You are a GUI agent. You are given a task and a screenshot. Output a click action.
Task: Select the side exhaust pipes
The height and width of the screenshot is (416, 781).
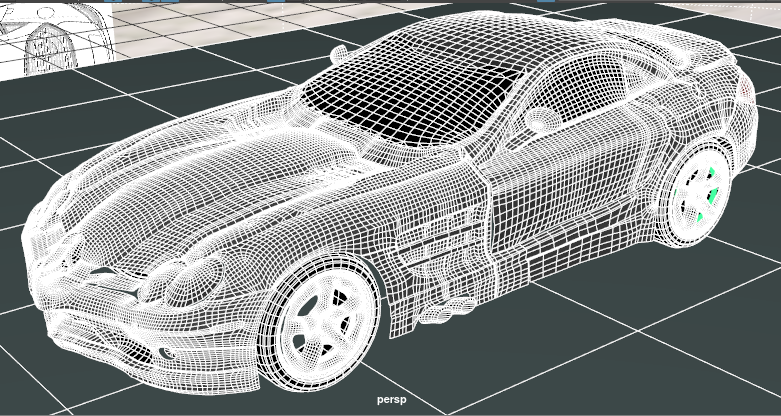coord(448,309)
